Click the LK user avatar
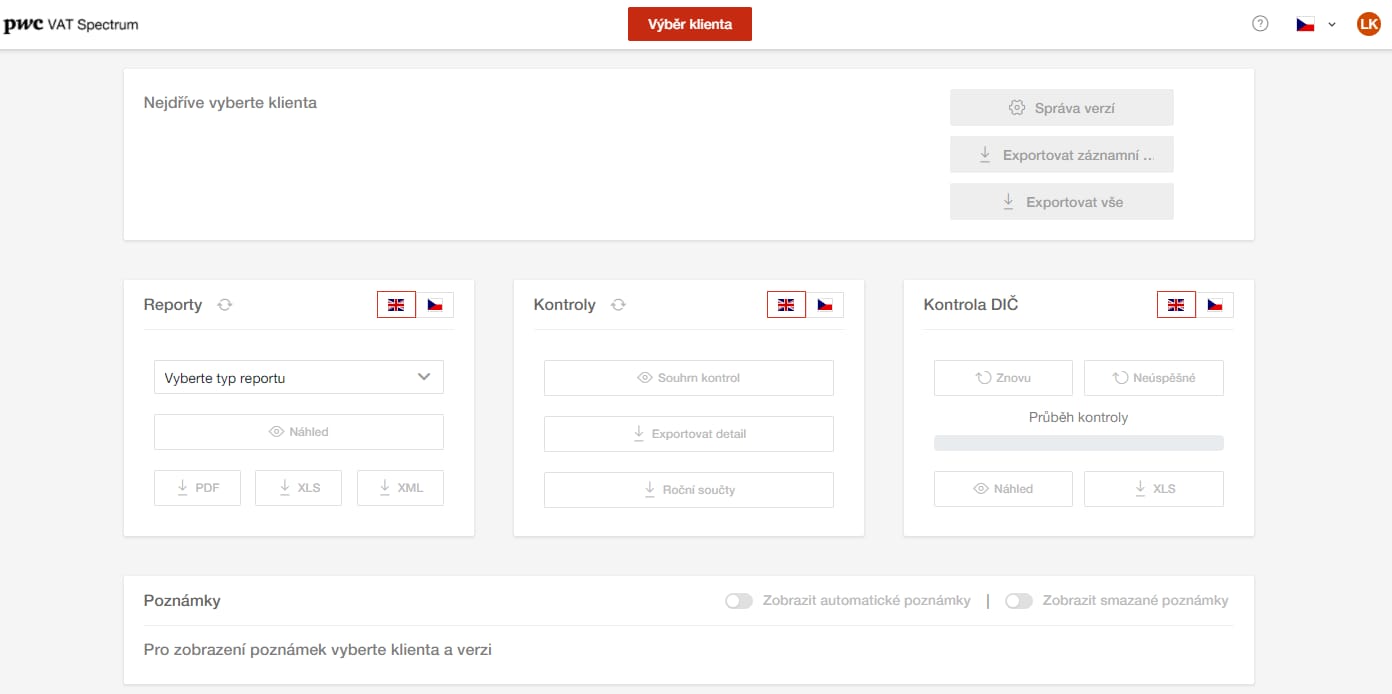 pos(1368,24)
